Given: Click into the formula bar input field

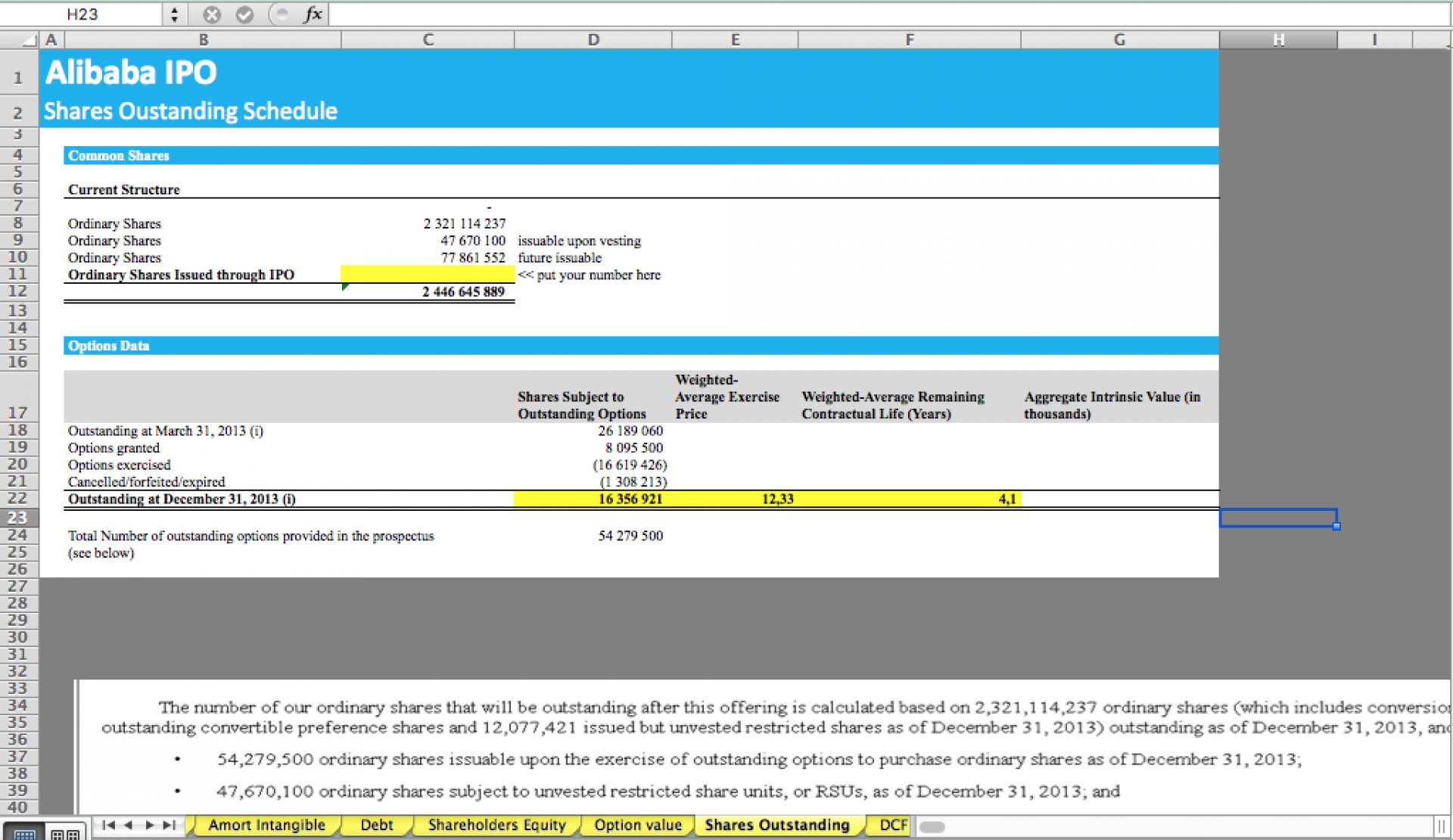Looking at the screenshot, I should [889, 14].
